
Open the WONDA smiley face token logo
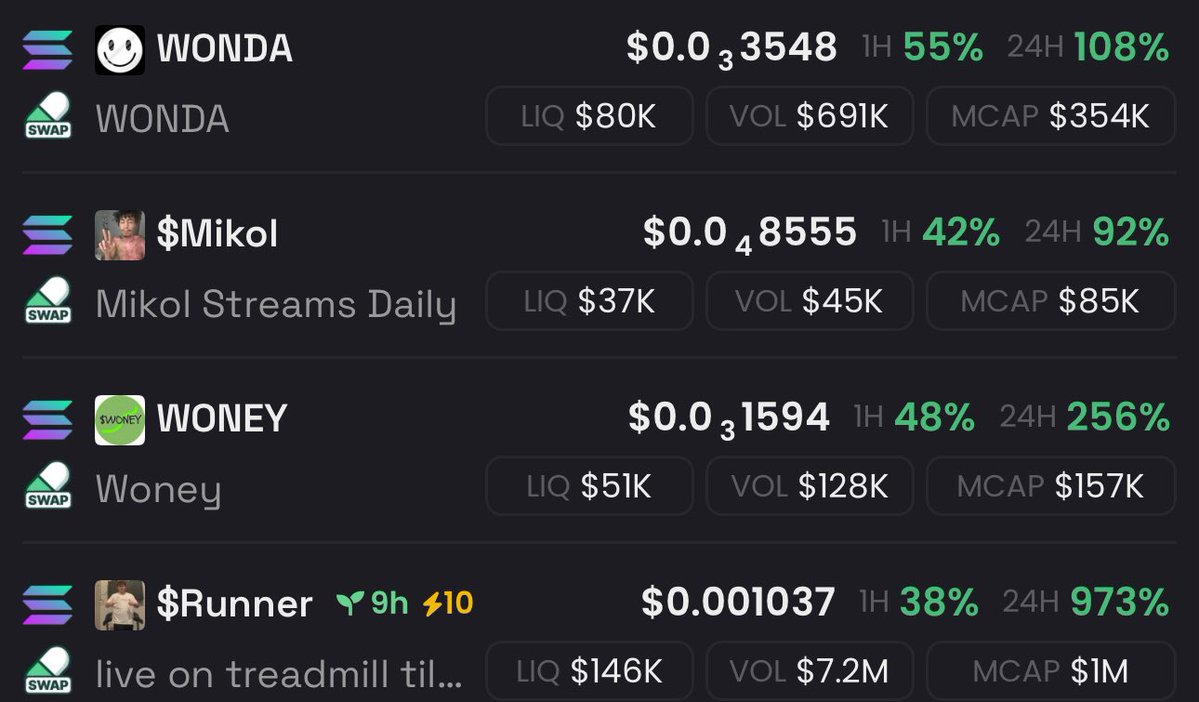tap(119, 50)
